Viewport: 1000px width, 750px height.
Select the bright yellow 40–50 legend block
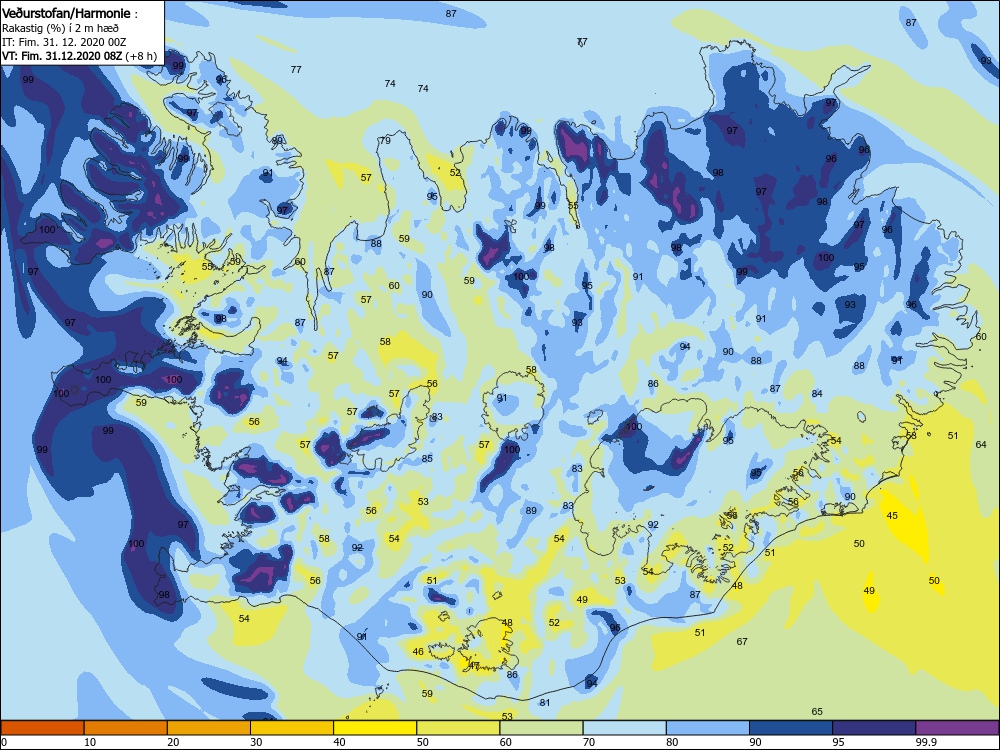375,728
